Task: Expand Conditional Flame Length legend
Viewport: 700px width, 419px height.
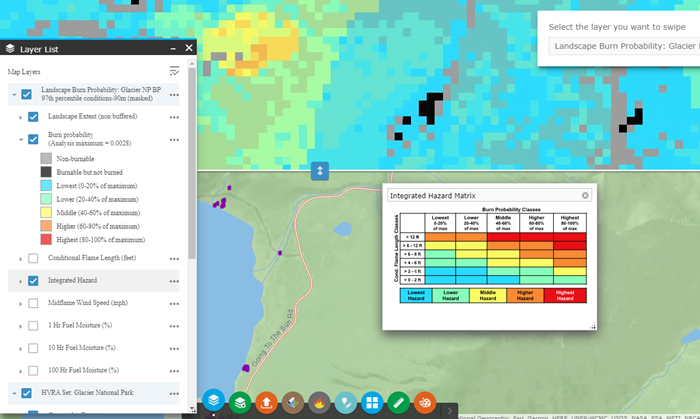Action: tap(21, 259)
